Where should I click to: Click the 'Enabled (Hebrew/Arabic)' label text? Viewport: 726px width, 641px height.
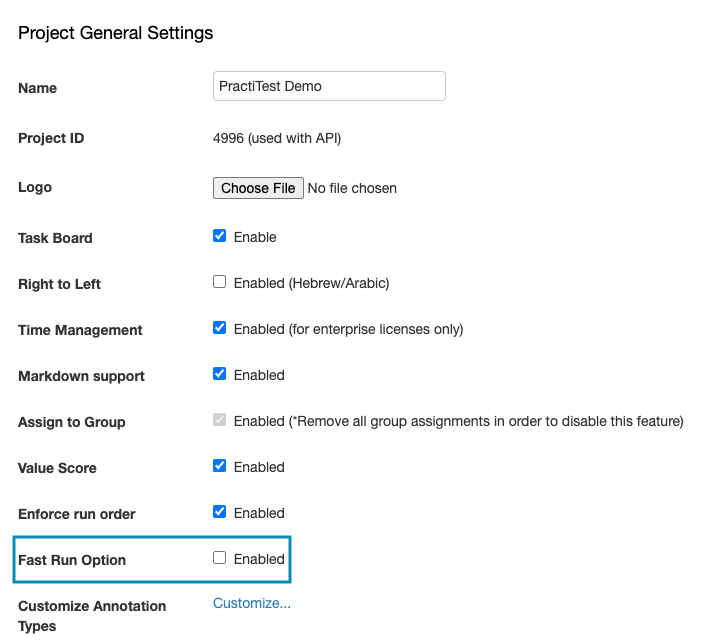[x=311, y=283]
